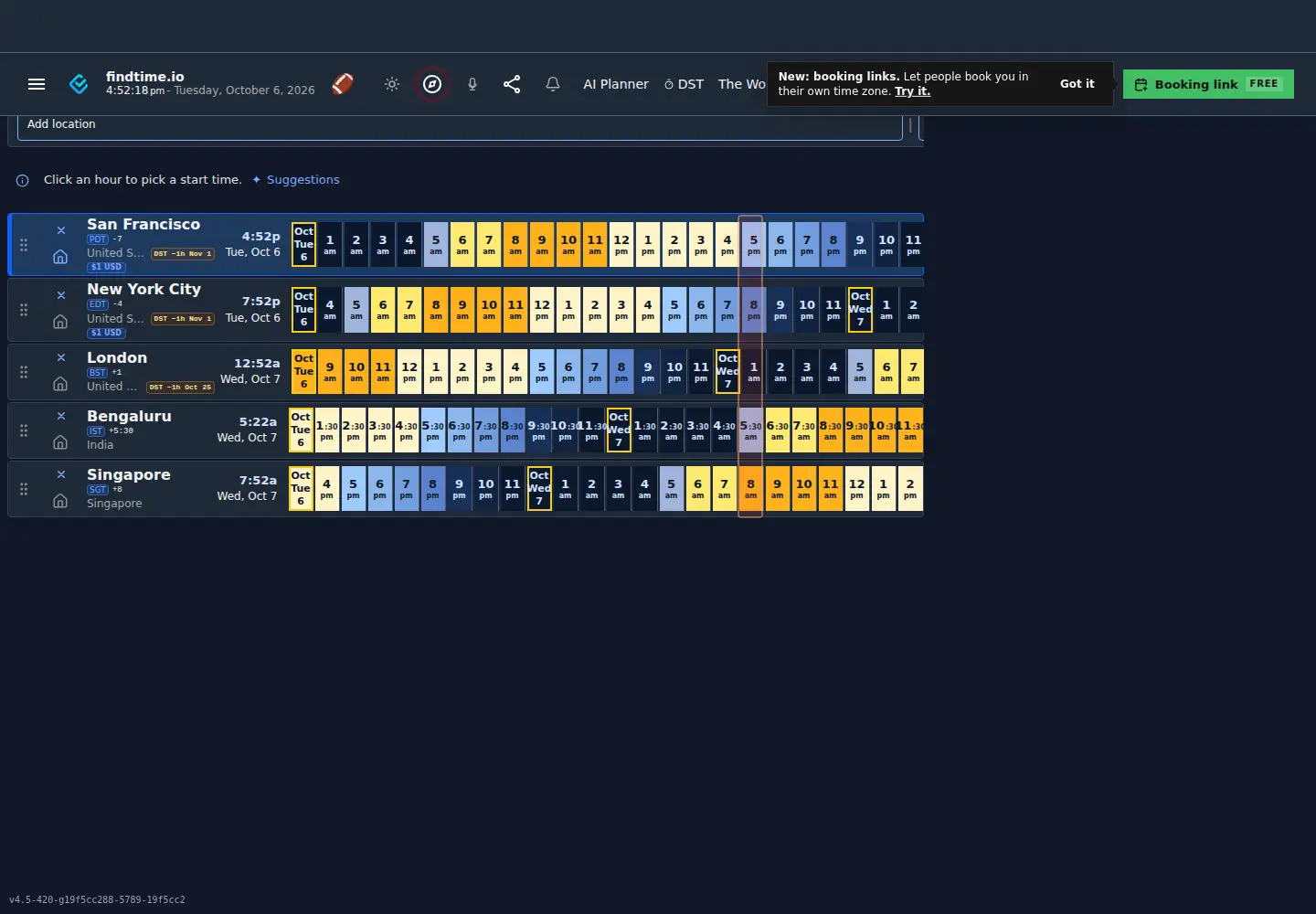The image size is (1316, 914).
Task: Set London as home using house icon
Action: 60,384
